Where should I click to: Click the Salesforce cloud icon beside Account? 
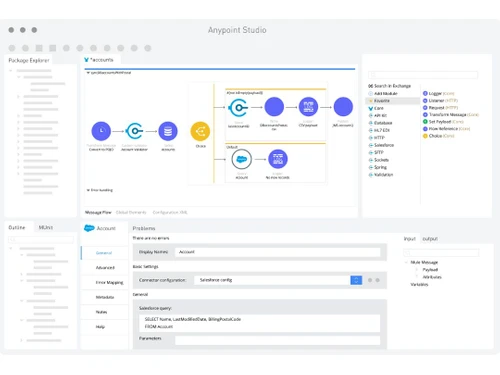(89, 228)
